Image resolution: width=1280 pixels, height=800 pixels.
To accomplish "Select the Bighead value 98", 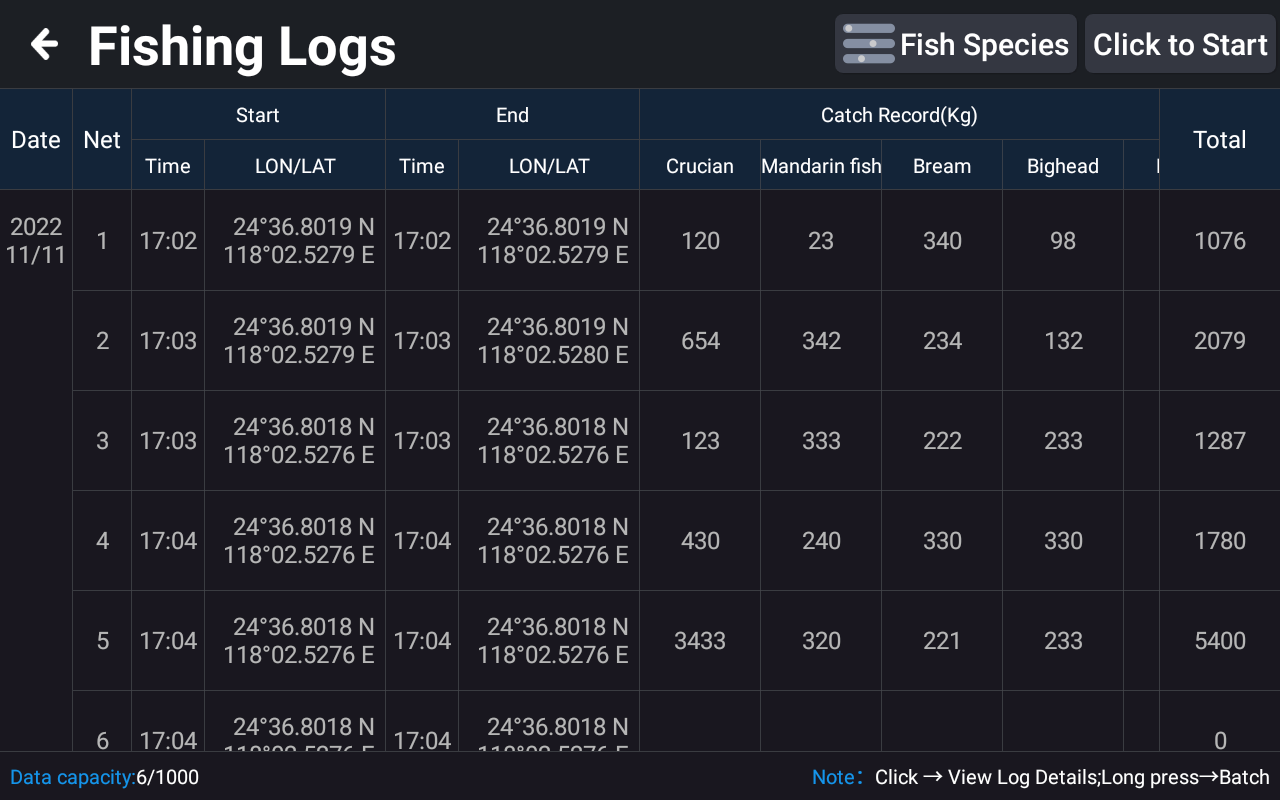I will (x=1063, y=241).
